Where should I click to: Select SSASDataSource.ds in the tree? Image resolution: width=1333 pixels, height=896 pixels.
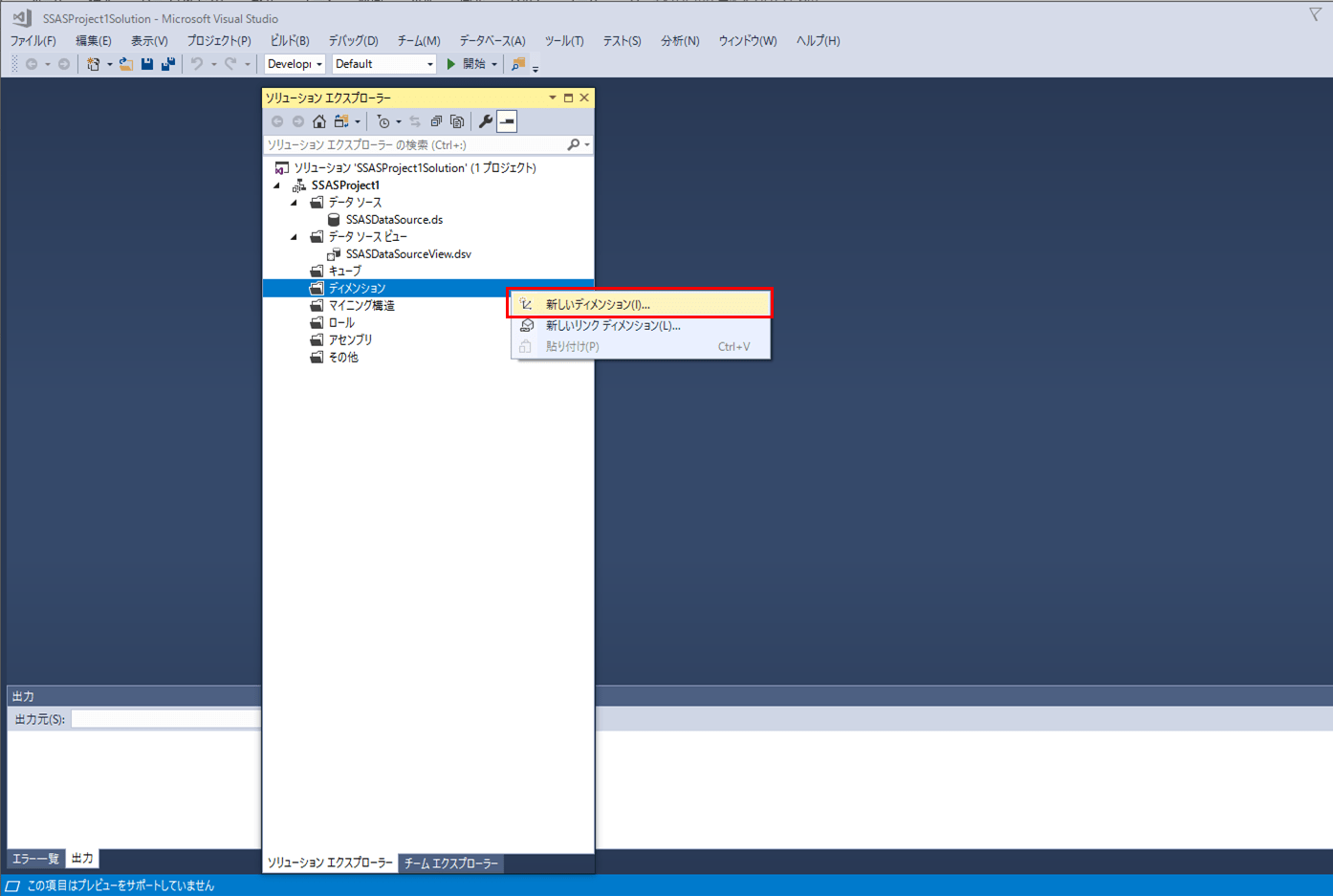(x=394, y=220)
